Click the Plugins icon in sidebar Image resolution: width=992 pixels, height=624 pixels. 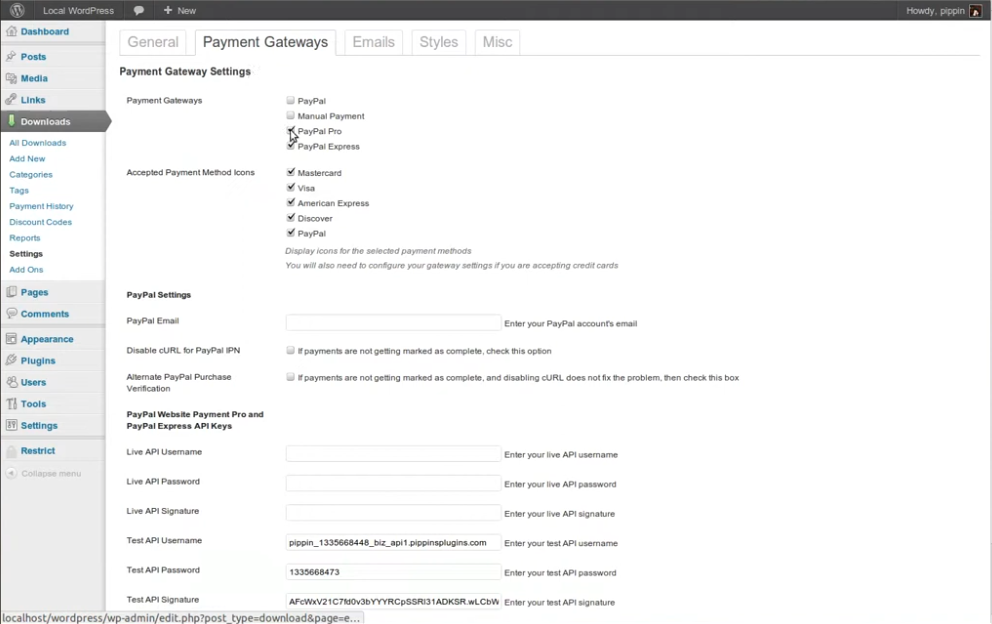click(12, 361)
